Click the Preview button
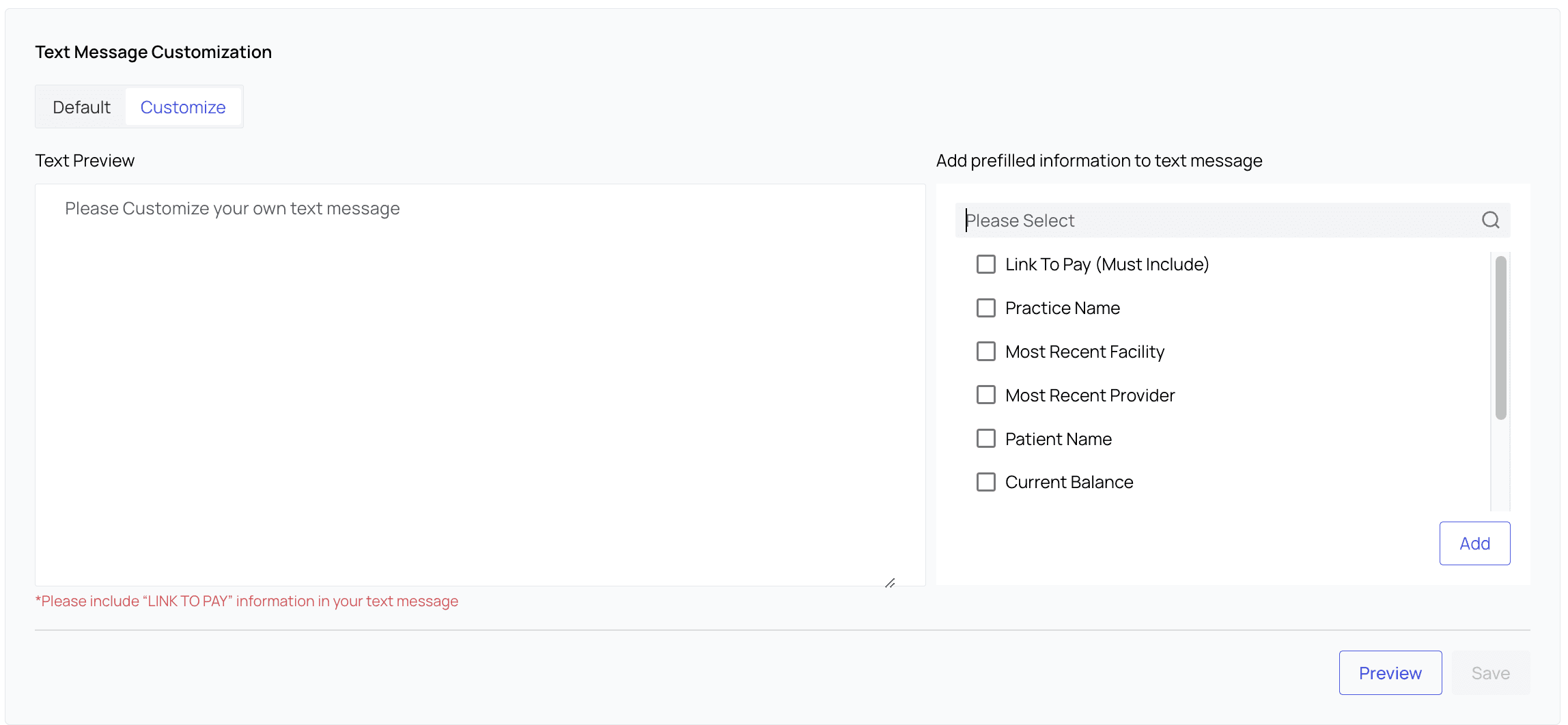The height and width of the screenshot is (725, 1568). click(1390, 673)
